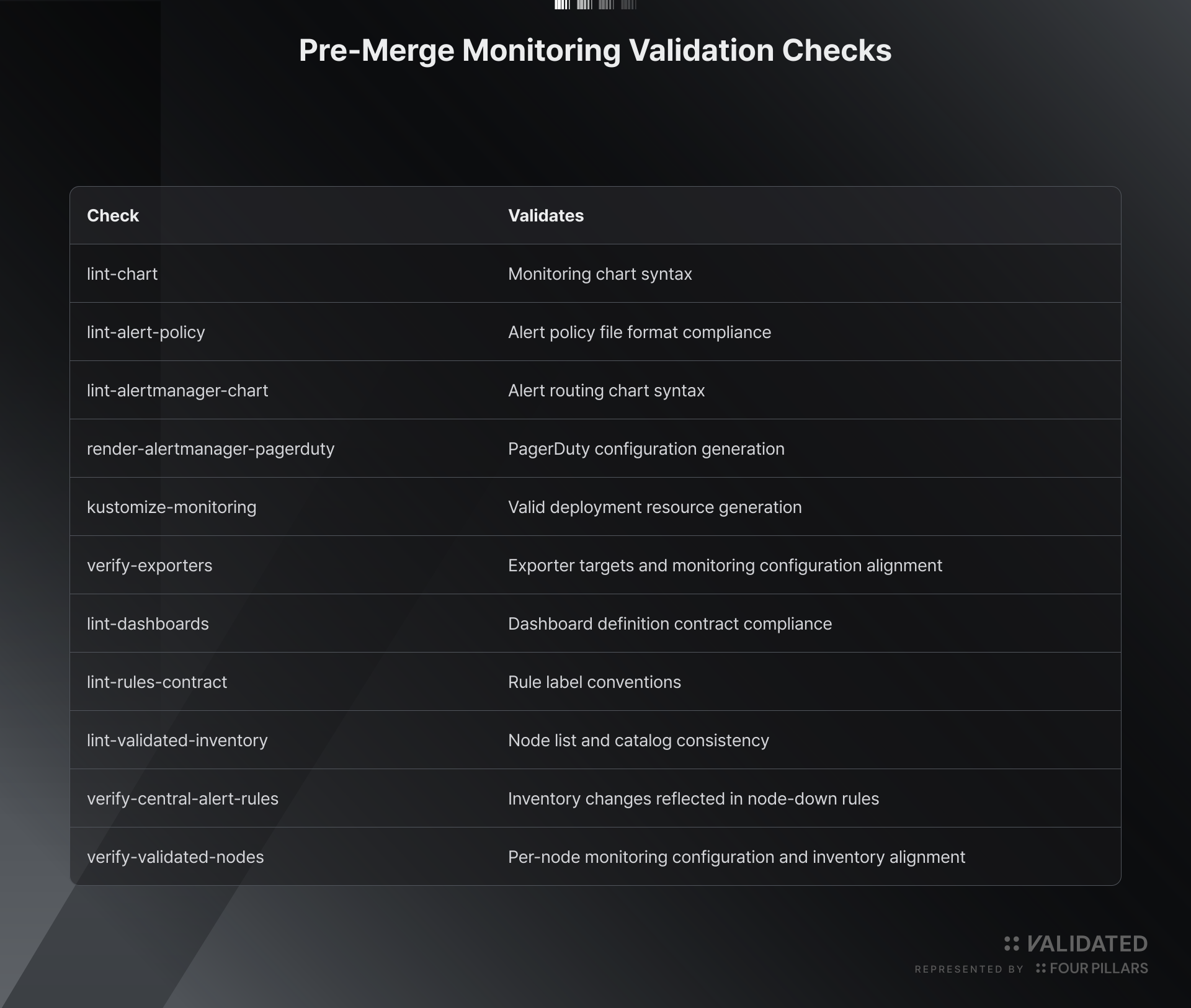Select the verify-exporters row
The width and height of the screenshot is (1191, 1008).
click(x=595, y=565)
